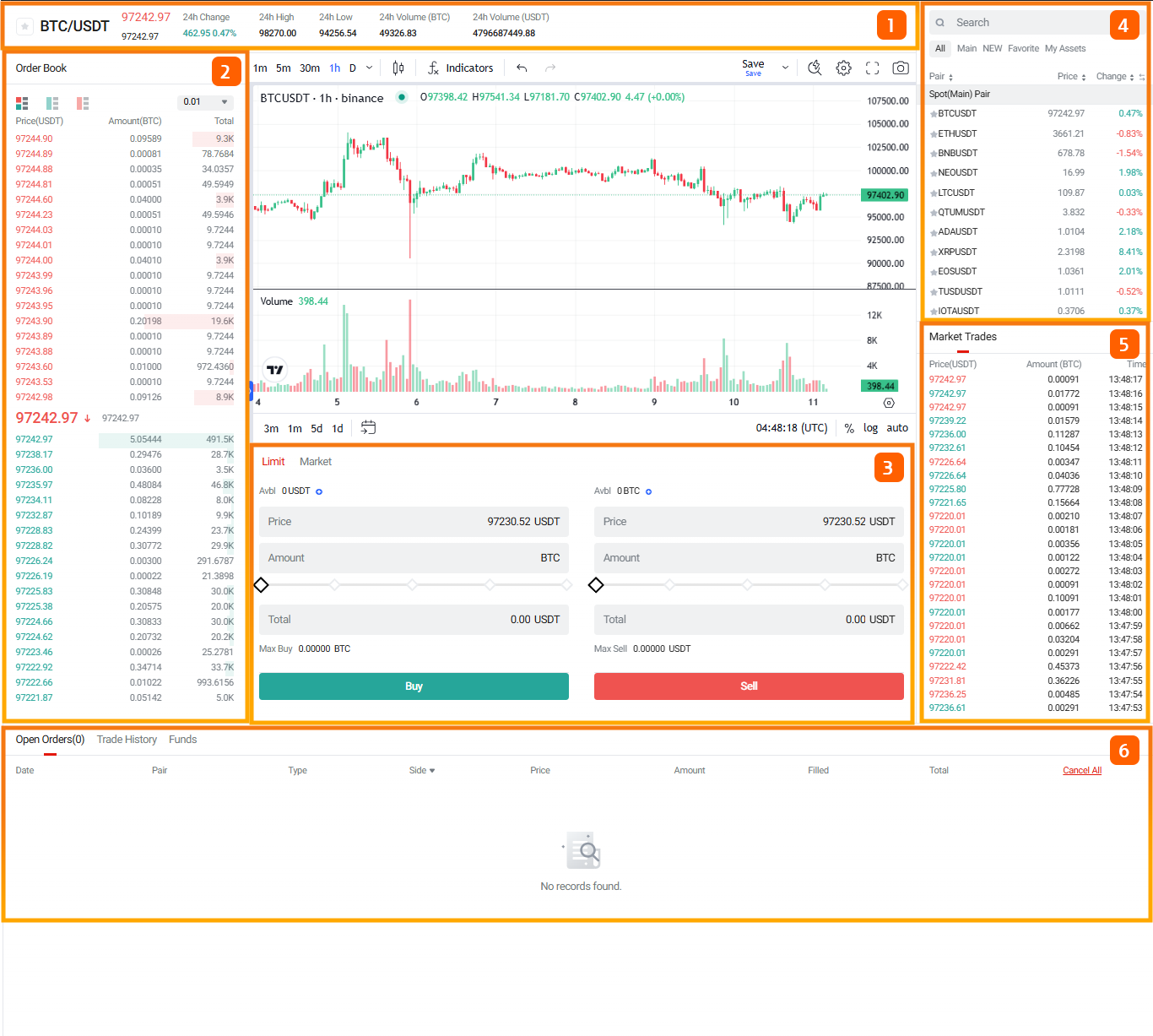Image resolution: width=1153 pixels, height=1036 pixels.
Task: Click the Cancel All link
Action: tap(1082, 770)
